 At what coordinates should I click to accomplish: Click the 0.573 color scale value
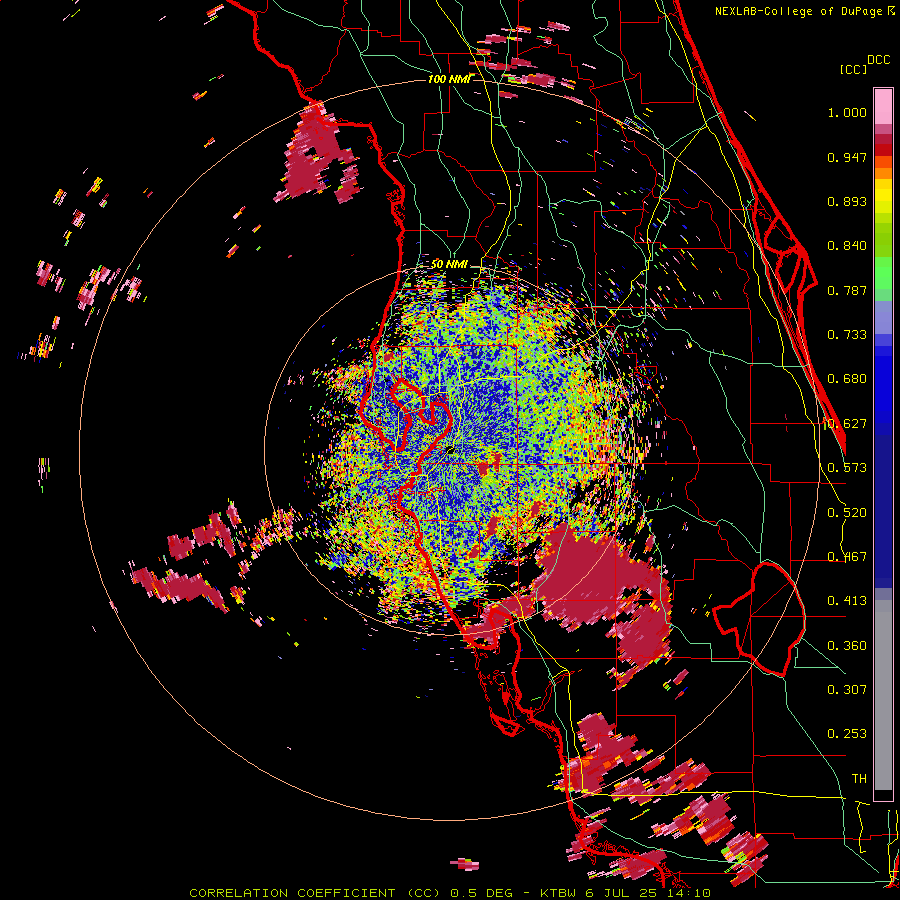pos(847,468)
